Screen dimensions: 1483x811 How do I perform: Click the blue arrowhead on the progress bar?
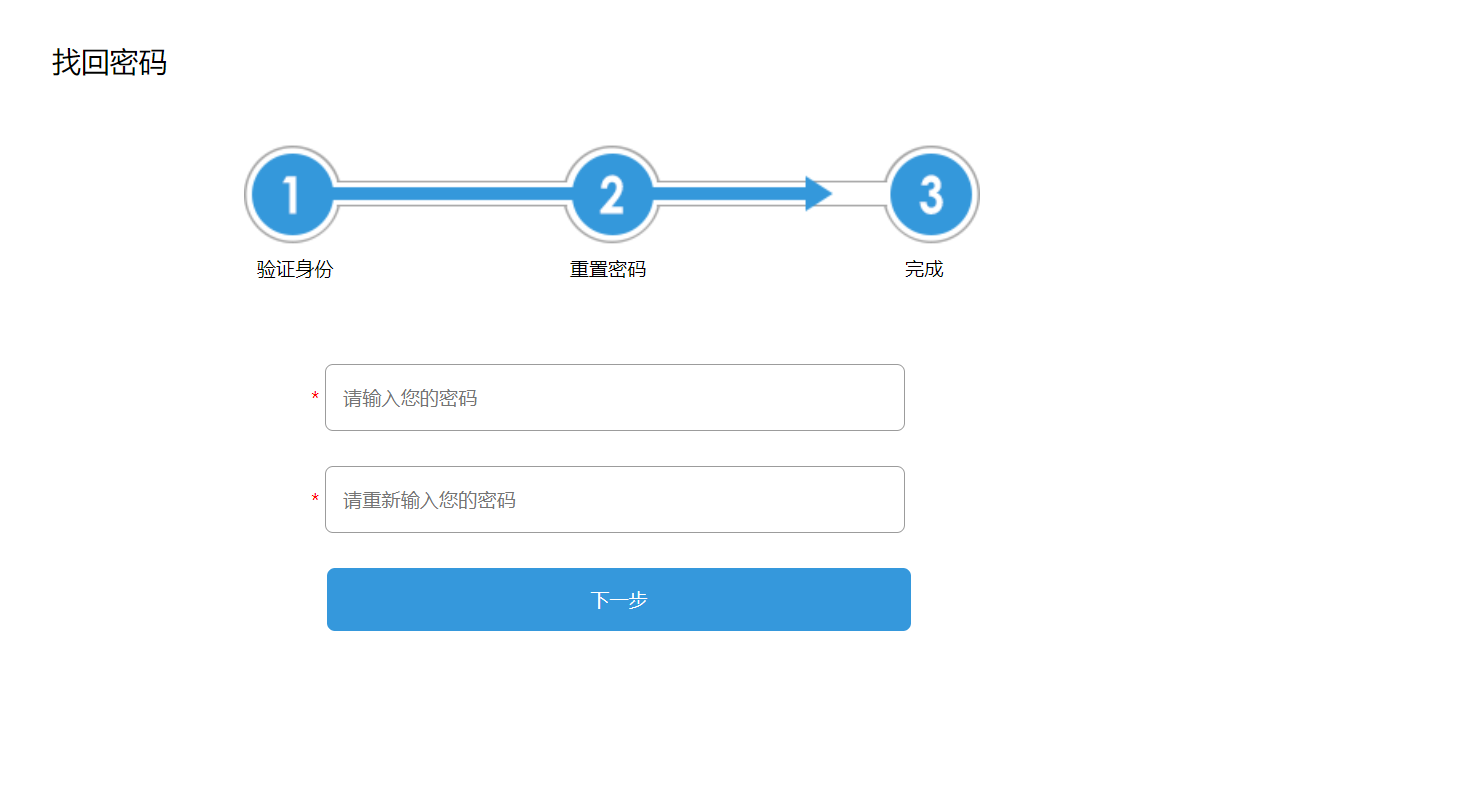[x=817, y=194]
